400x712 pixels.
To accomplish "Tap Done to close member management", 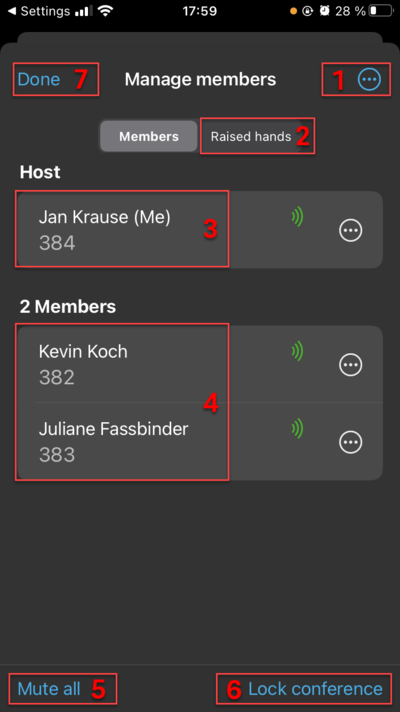I will pos(39,79).
